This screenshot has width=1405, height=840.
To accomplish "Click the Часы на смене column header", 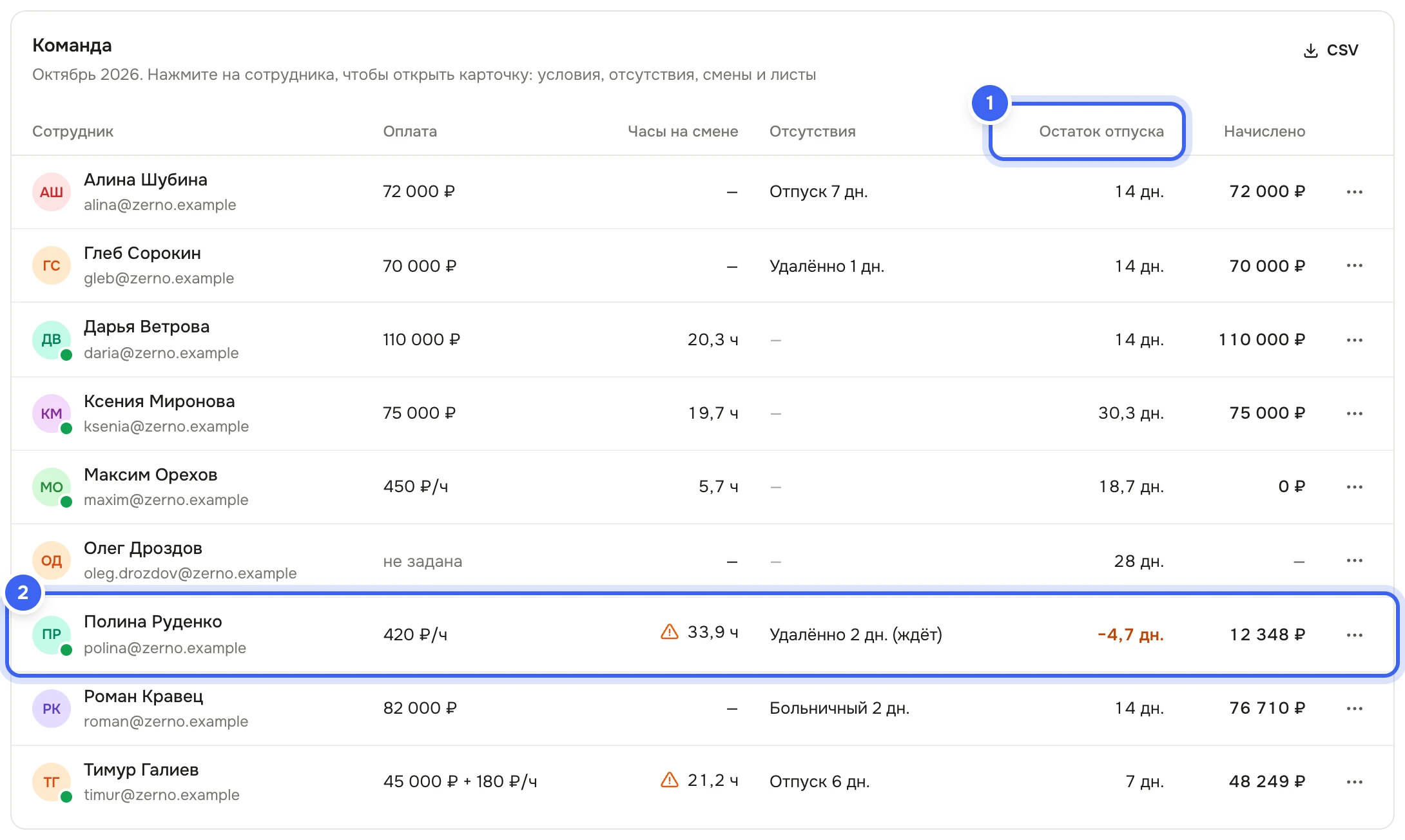I will pyautogui.click(x=683, y=131).
